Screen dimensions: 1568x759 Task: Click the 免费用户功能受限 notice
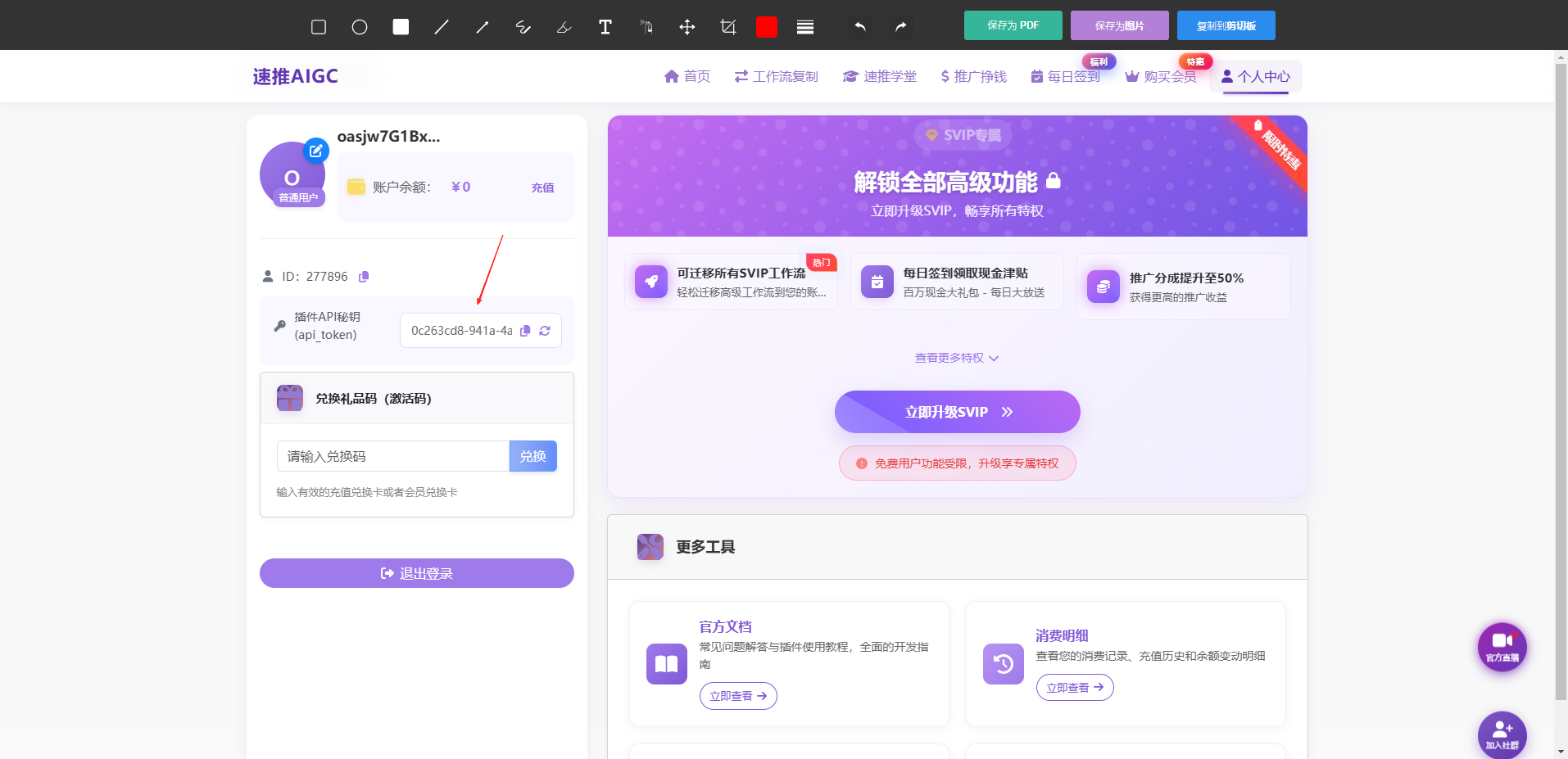(x=958, y=463)
